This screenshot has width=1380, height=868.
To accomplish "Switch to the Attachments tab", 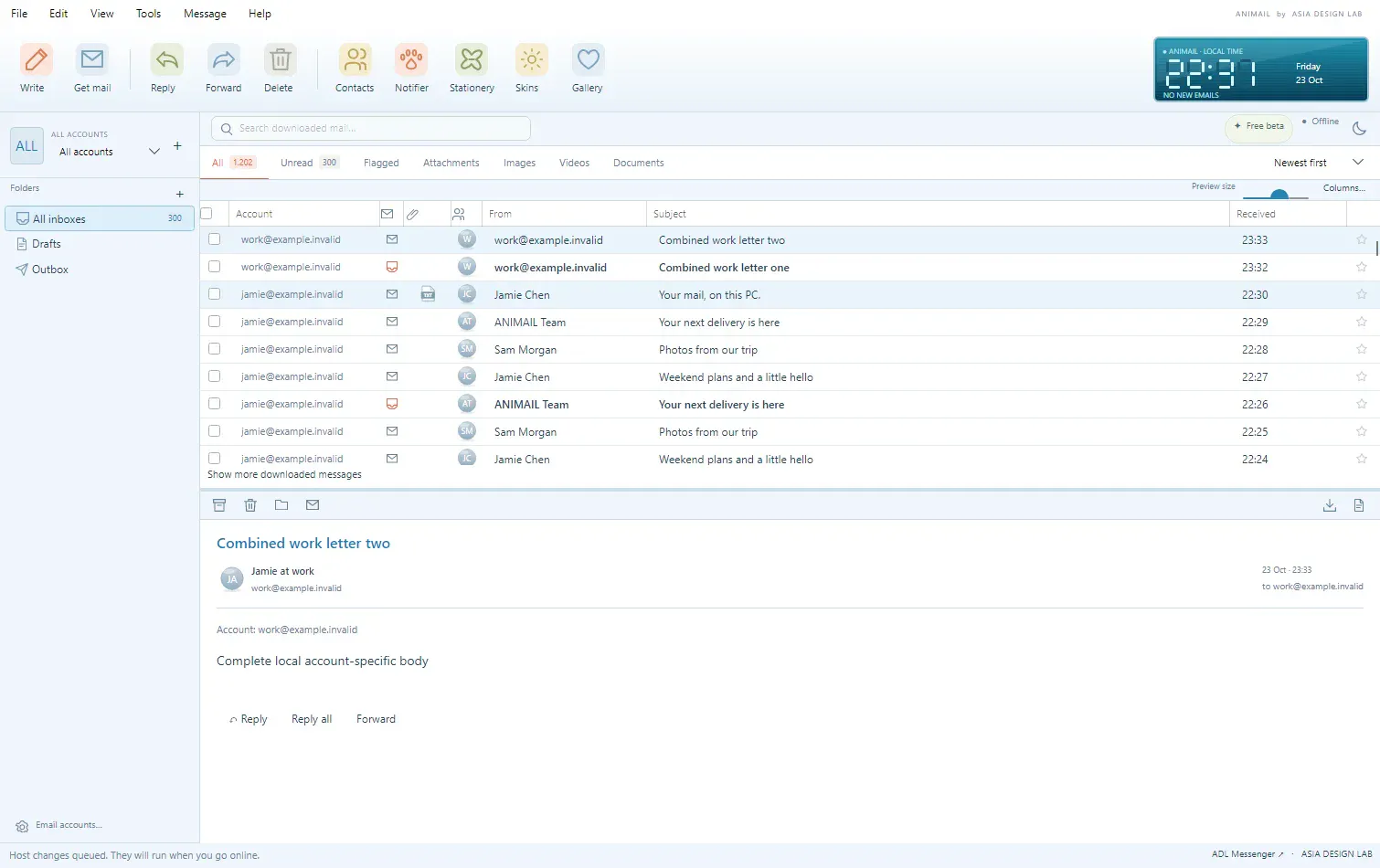I will (451, 163).
